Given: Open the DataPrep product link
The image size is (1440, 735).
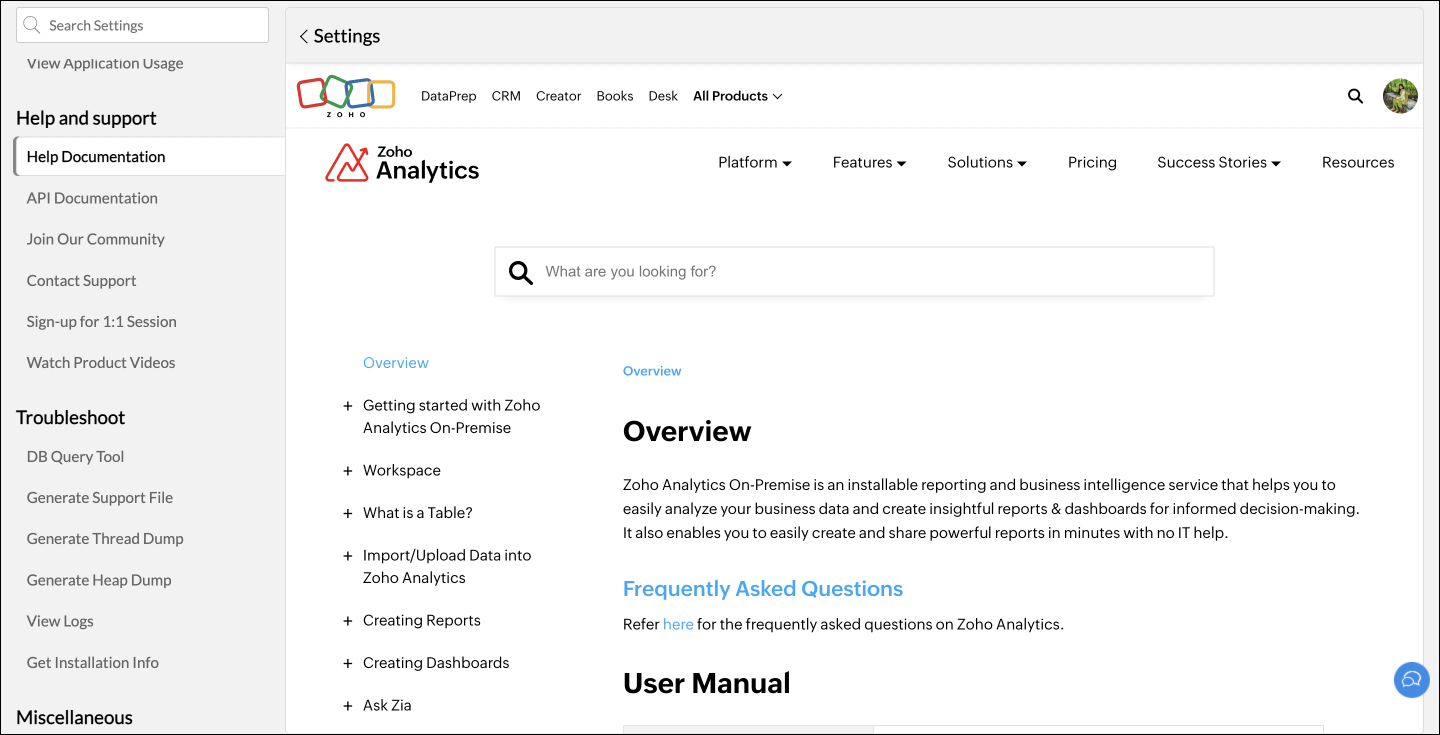Looking at the screenshot, I should click(x=448, y=96).
